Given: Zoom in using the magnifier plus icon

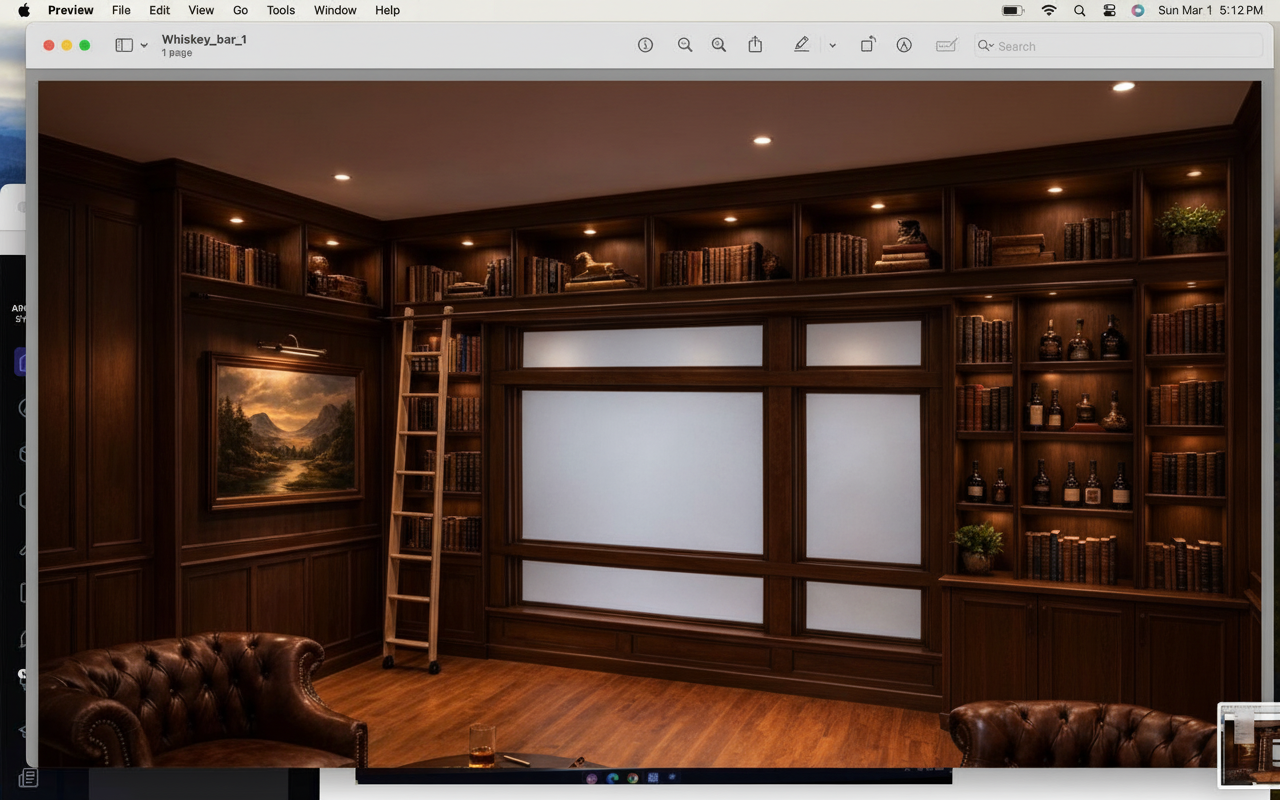Looking at the screenshot, I should [719, 45].
